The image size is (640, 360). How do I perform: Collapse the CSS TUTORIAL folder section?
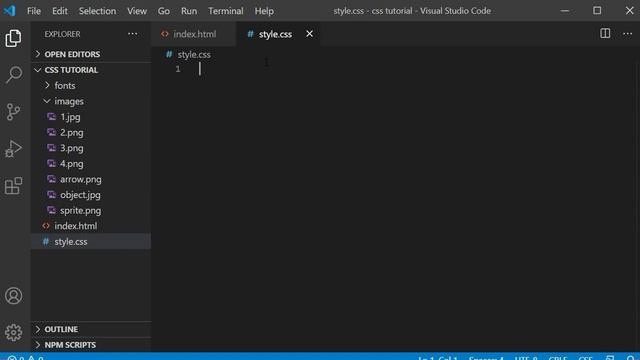tap(91, 70)
